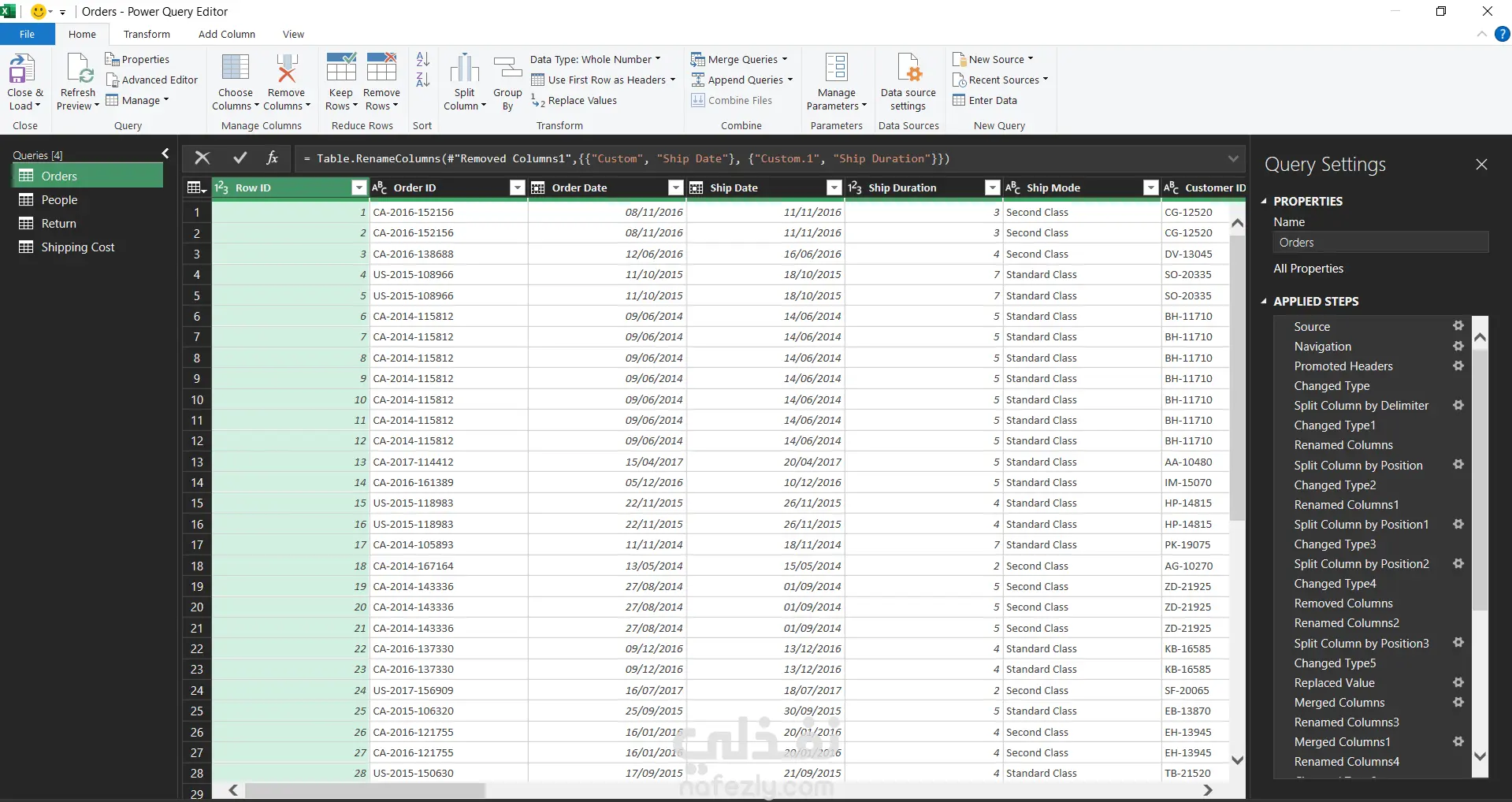Open the Order Date column filter dropdown
Viewport: 1512px width, 802px height.
pyautogui.click(x=675, y=188)
